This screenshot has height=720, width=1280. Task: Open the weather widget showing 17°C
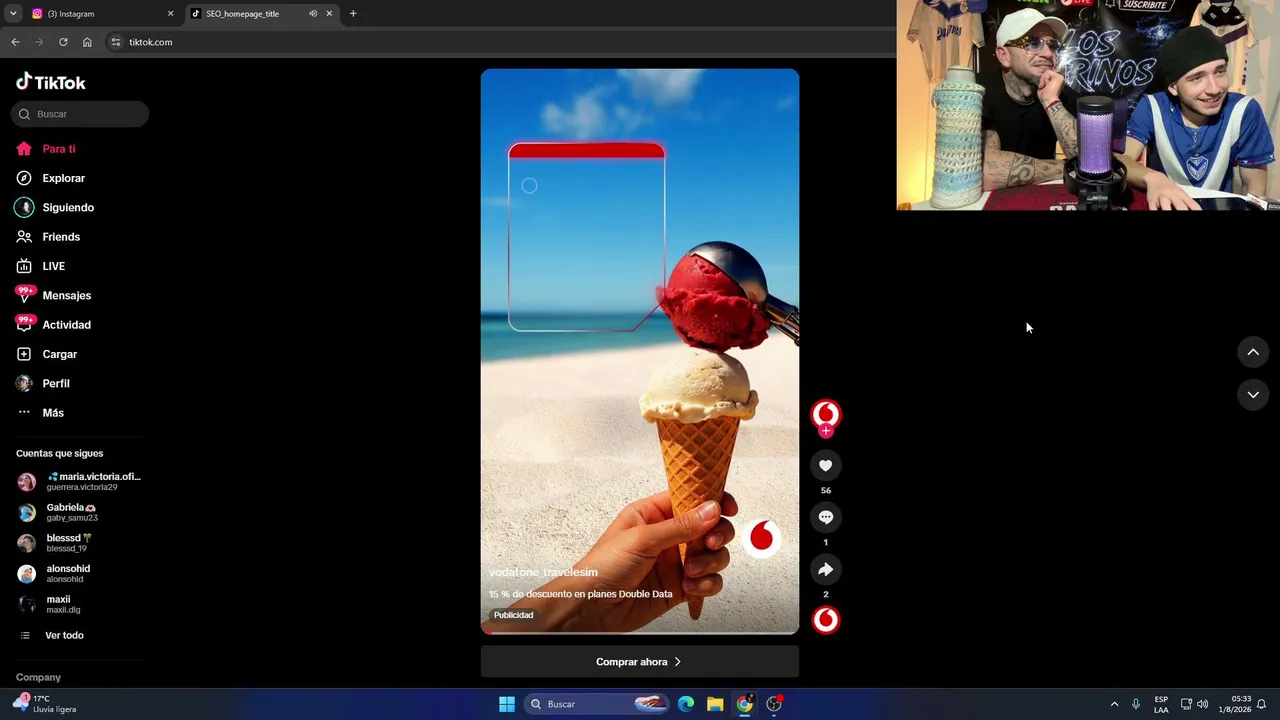46,704
